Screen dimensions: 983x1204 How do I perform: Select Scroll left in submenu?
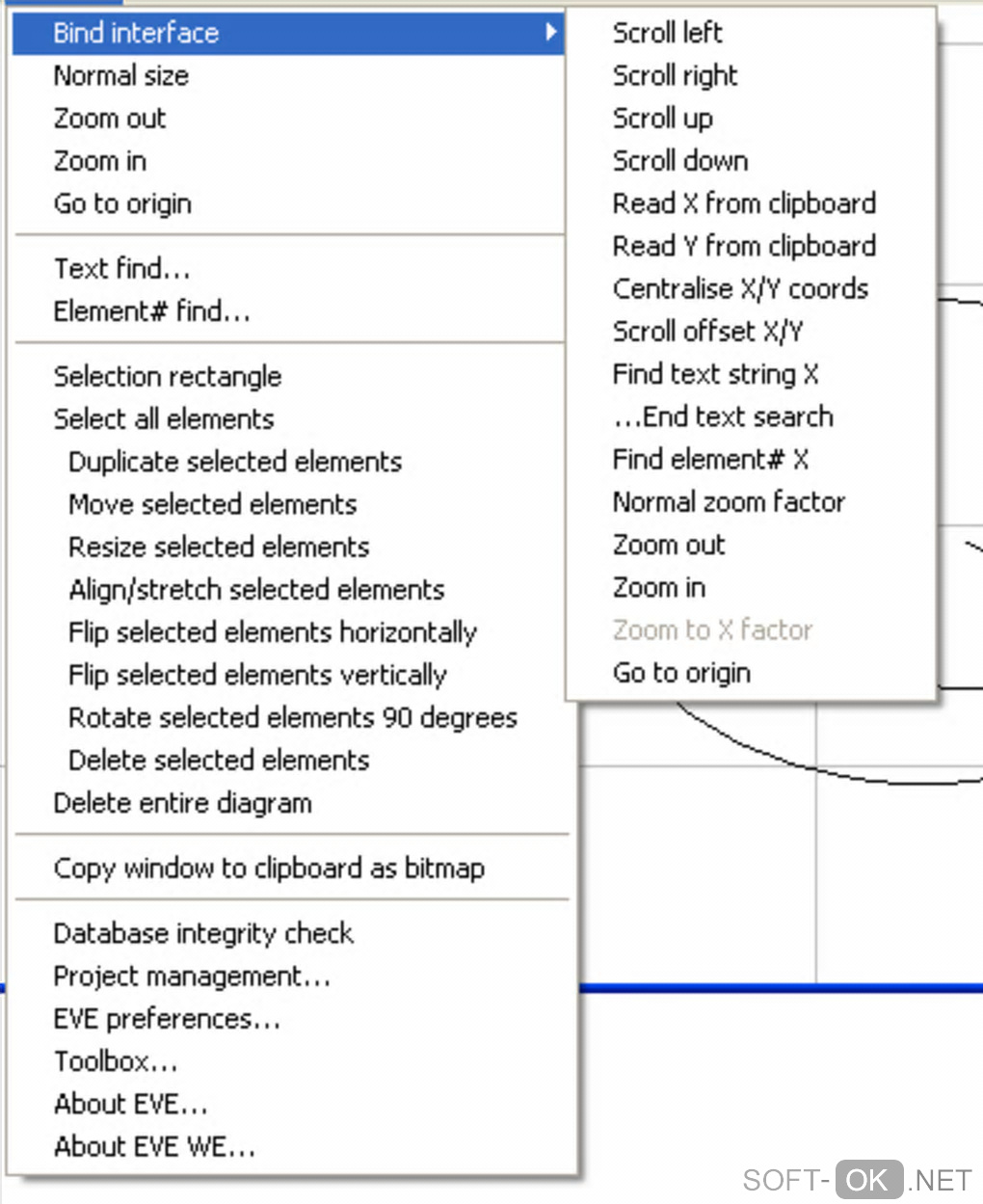667,33
